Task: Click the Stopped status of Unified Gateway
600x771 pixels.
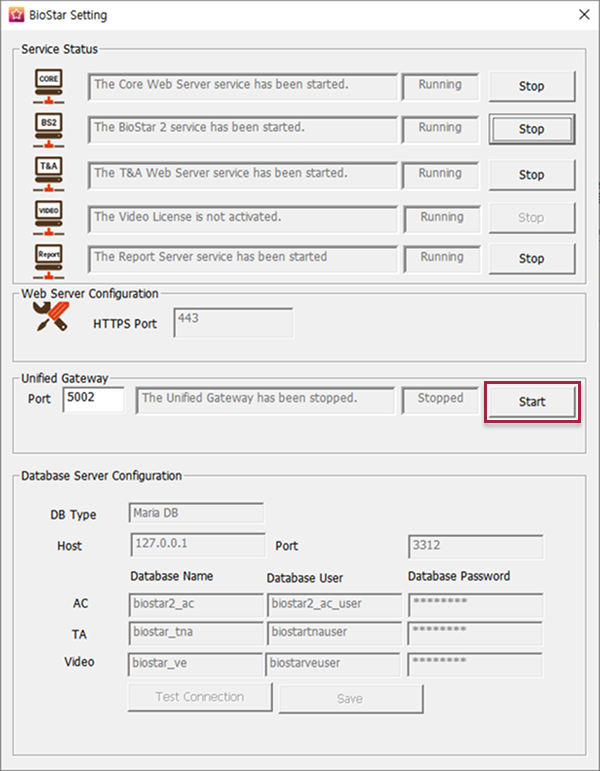Action: coord(440,401)
